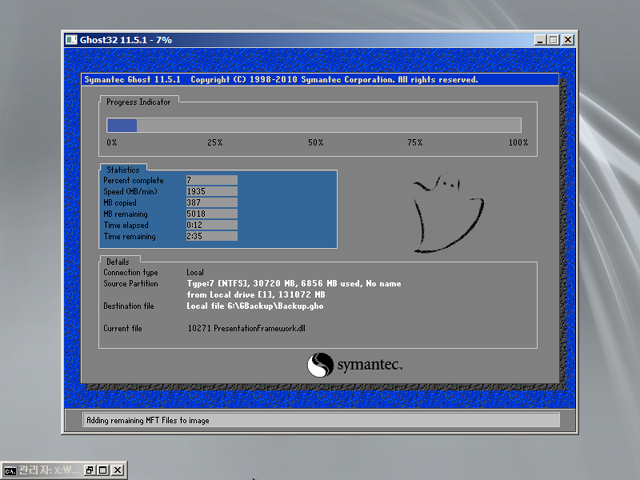Click the 'from Local drive [1]' line
The height and width of the screenshot is (480, 640).
point(256,295)
